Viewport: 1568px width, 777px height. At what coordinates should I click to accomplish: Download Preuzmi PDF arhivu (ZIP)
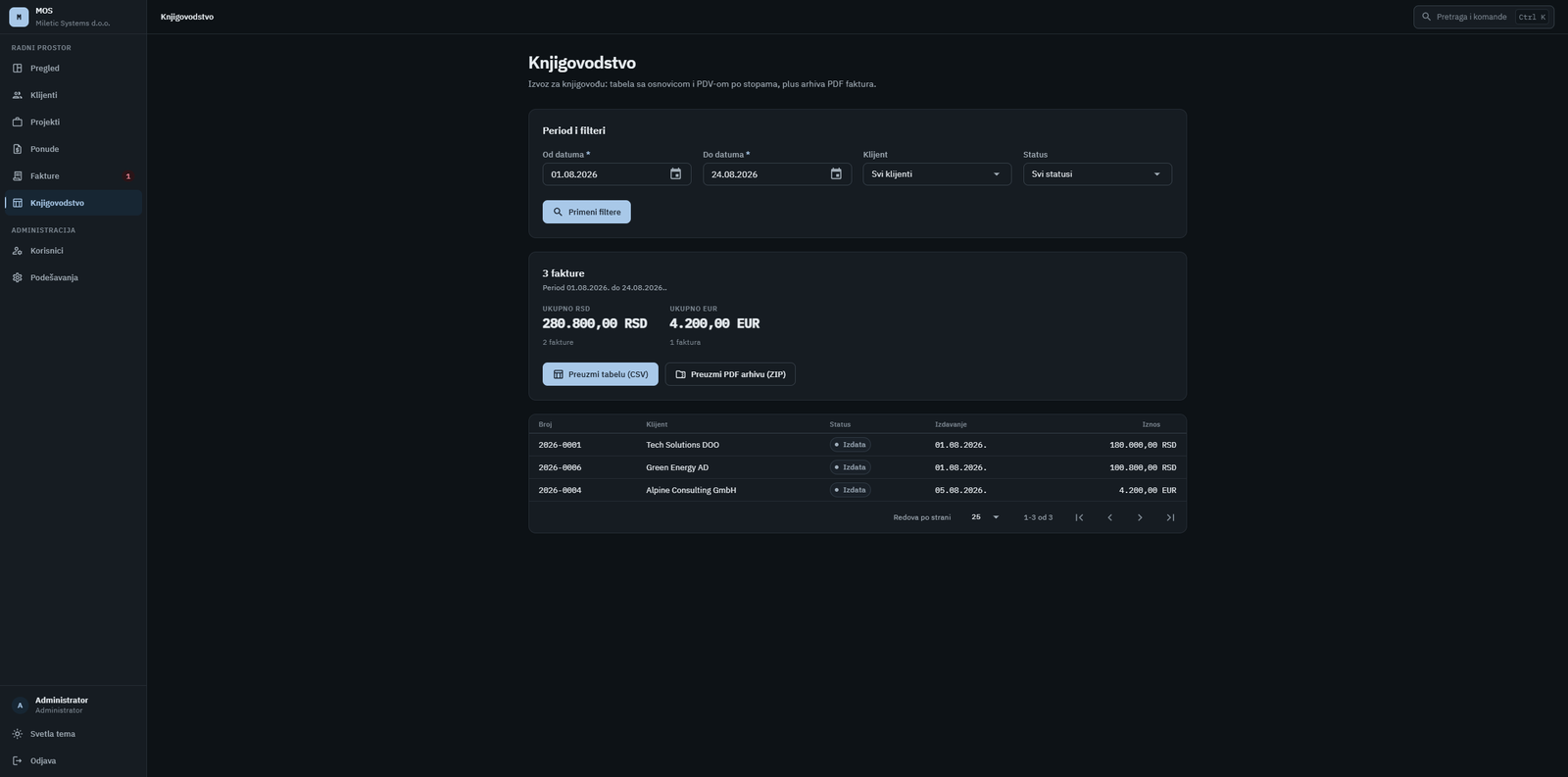(x=730, y=374)
